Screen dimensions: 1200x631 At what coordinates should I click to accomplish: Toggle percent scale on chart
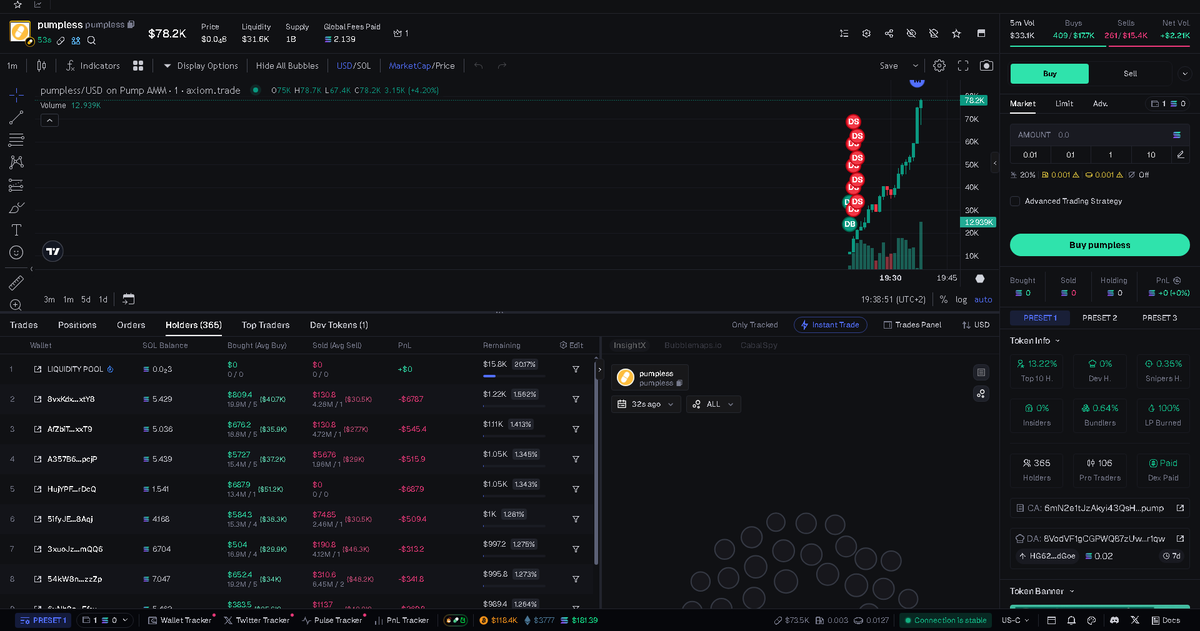tap(943, 299)
